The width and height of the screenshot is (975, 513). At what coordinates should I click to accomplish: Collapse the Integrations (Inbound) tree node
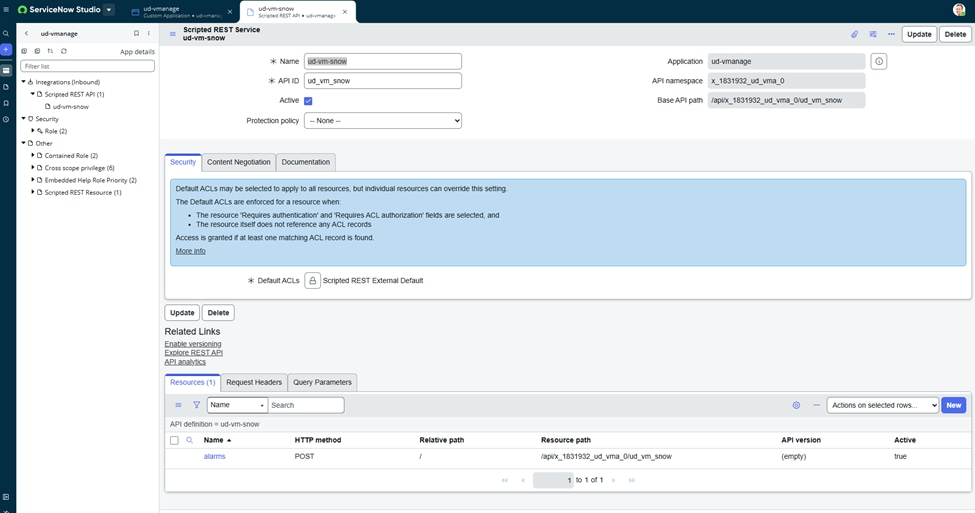pos(24,81)
